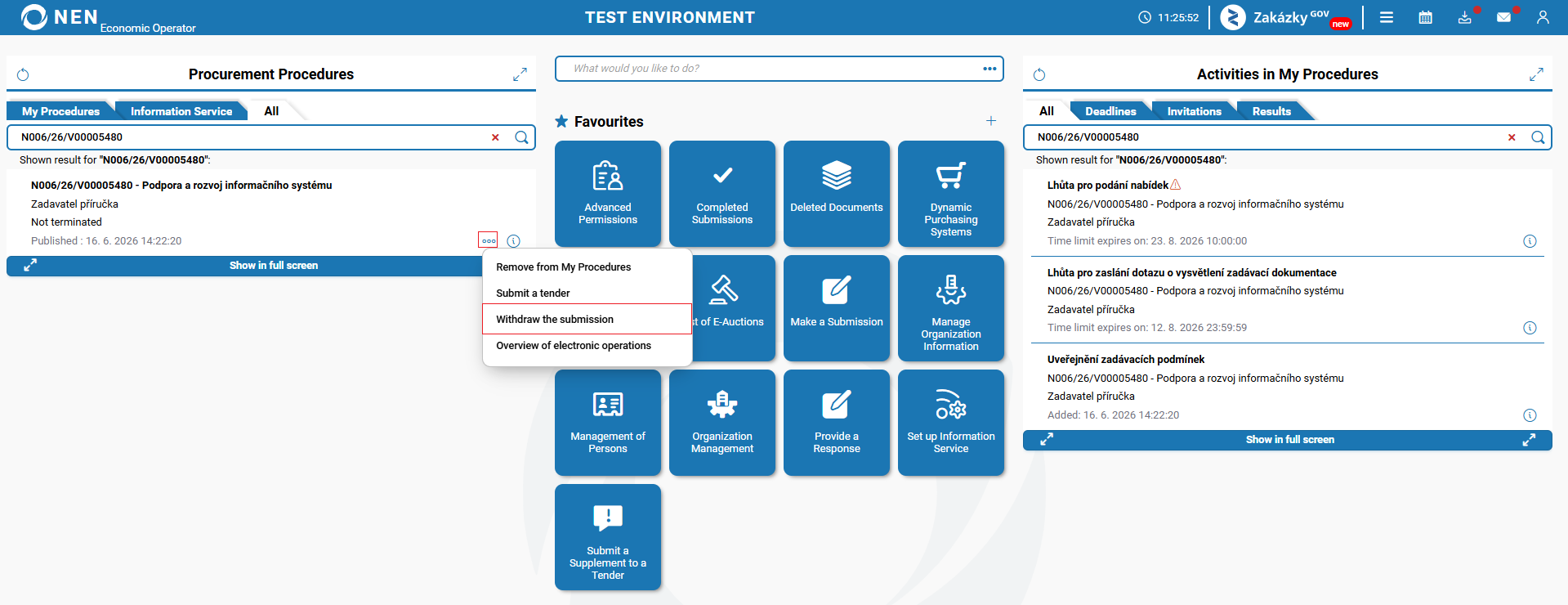The height and width of the screenshot is (605, 1568).
Task: Refresh the Procurement Procedures panel
Action: pos(23,74)
